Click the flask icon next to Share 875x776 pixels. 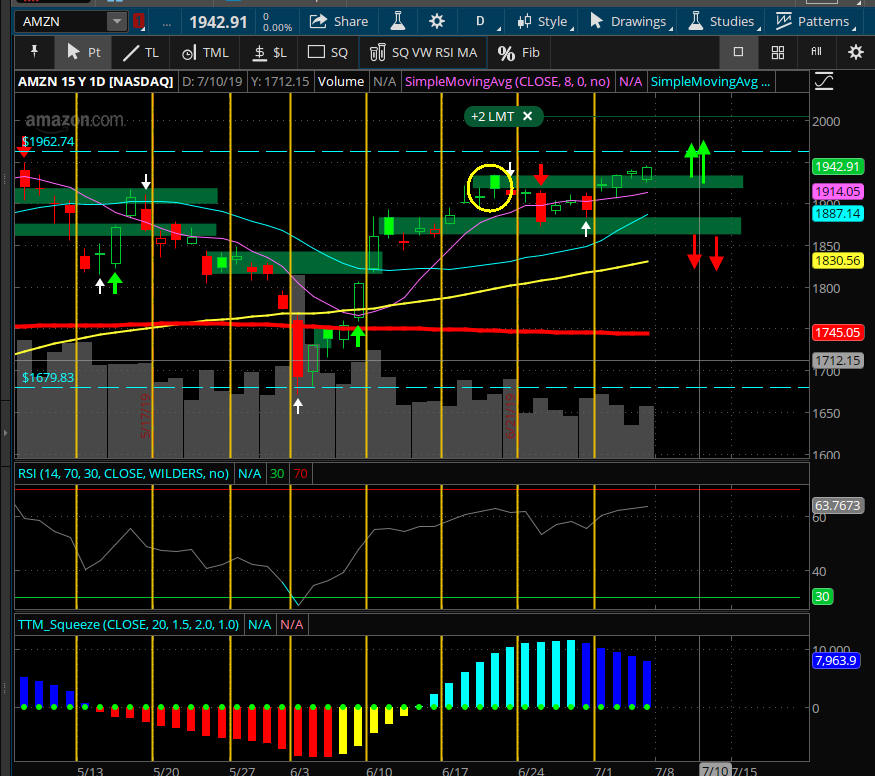click(x=399, y=21)
